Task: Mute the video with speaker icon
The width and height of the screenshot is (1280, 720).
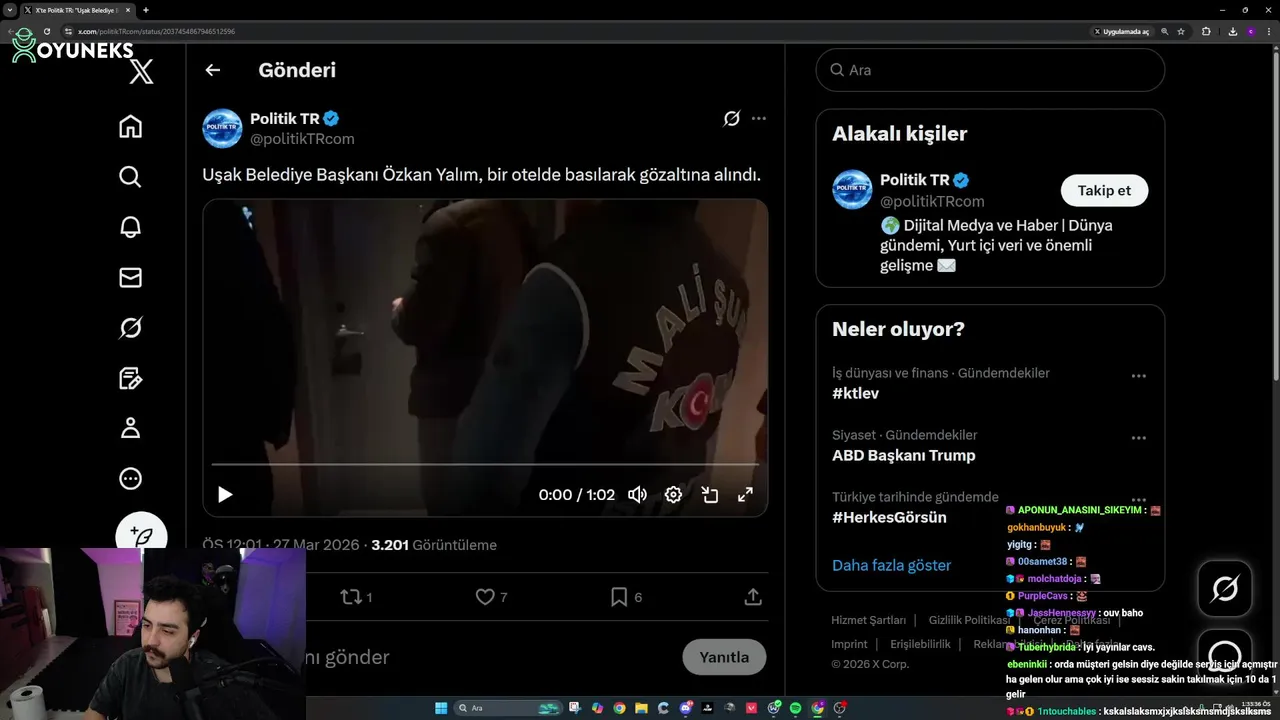Action: click(x=637, y=494)
